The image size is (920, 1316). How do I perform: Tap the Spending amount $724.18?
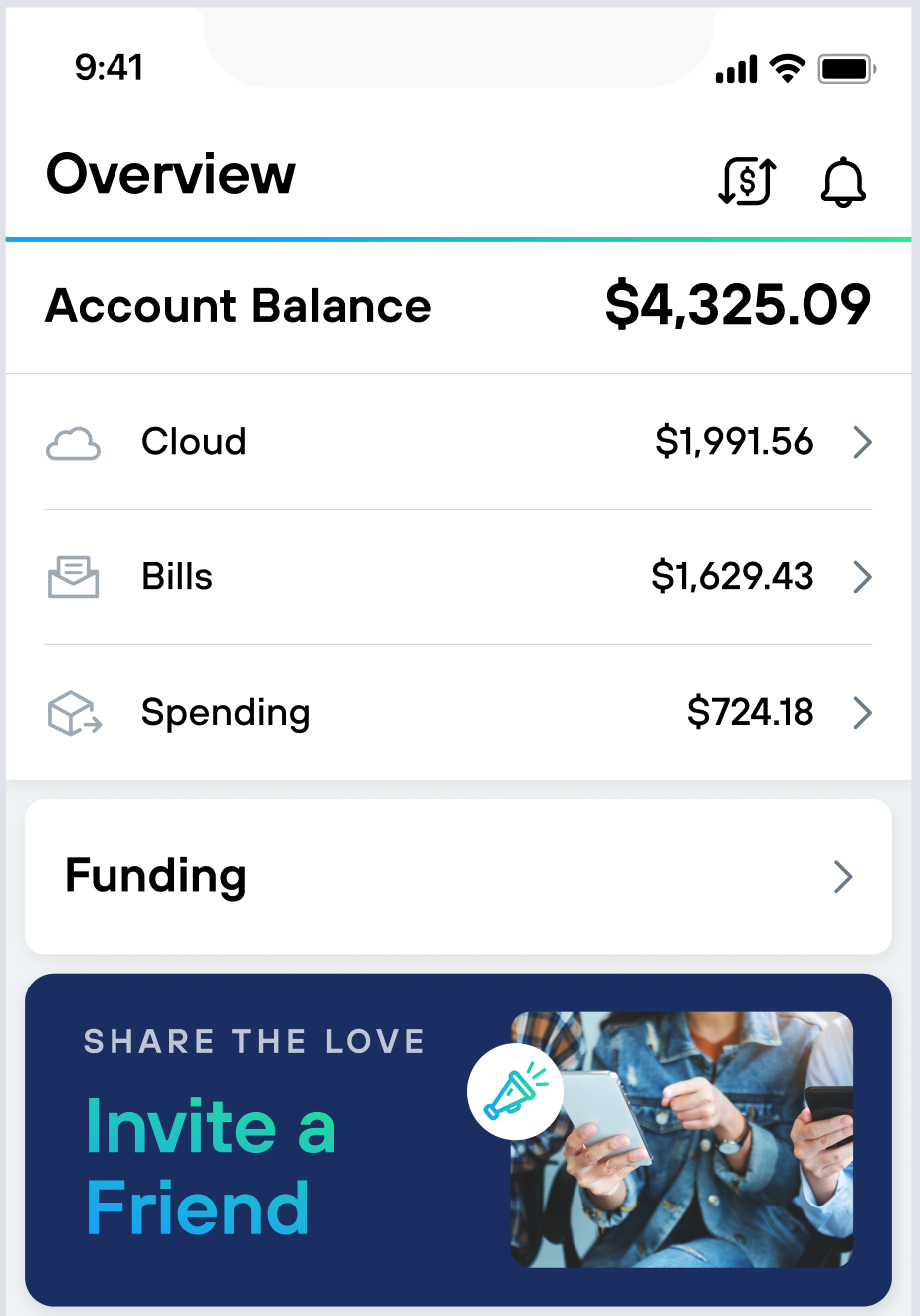751,713
